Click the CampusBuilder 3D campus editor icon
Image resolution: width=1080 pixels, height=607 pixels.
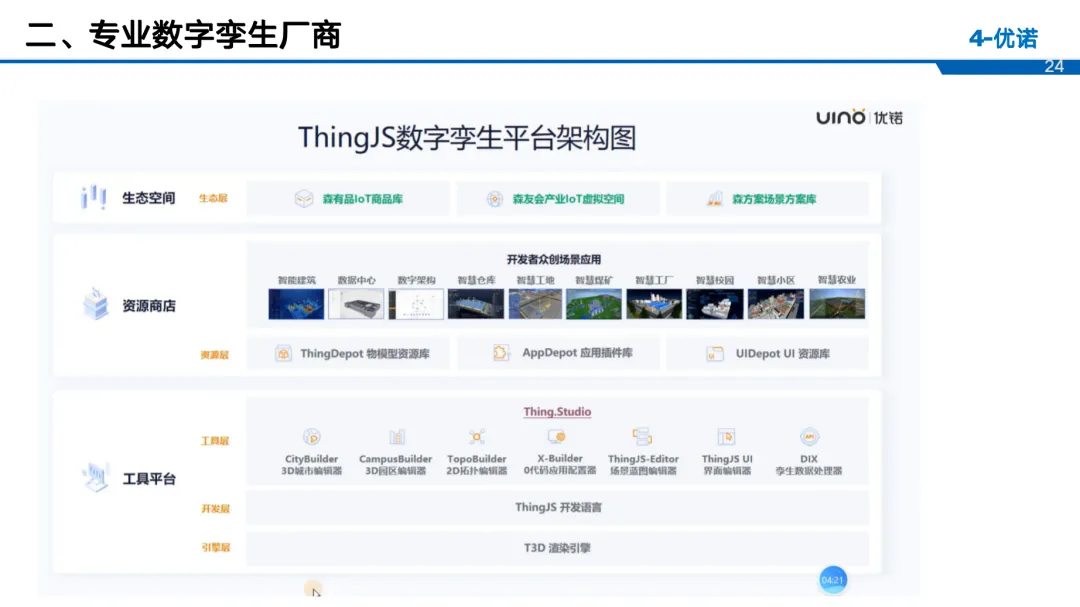pos(396,437)
